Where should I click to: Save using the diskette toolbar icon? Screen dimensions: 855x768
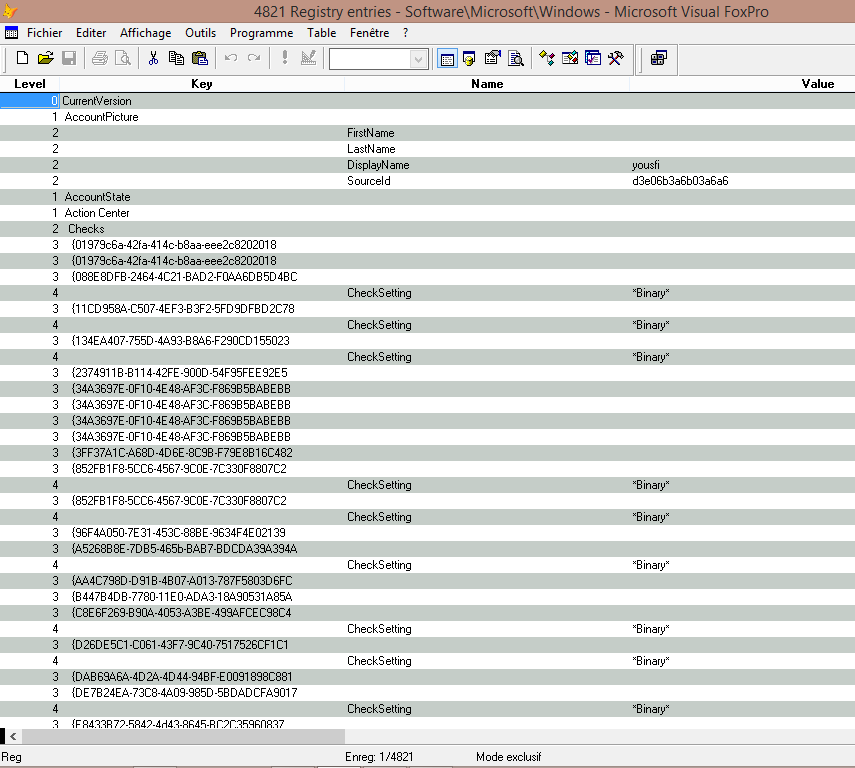click(x=70, y=58)
